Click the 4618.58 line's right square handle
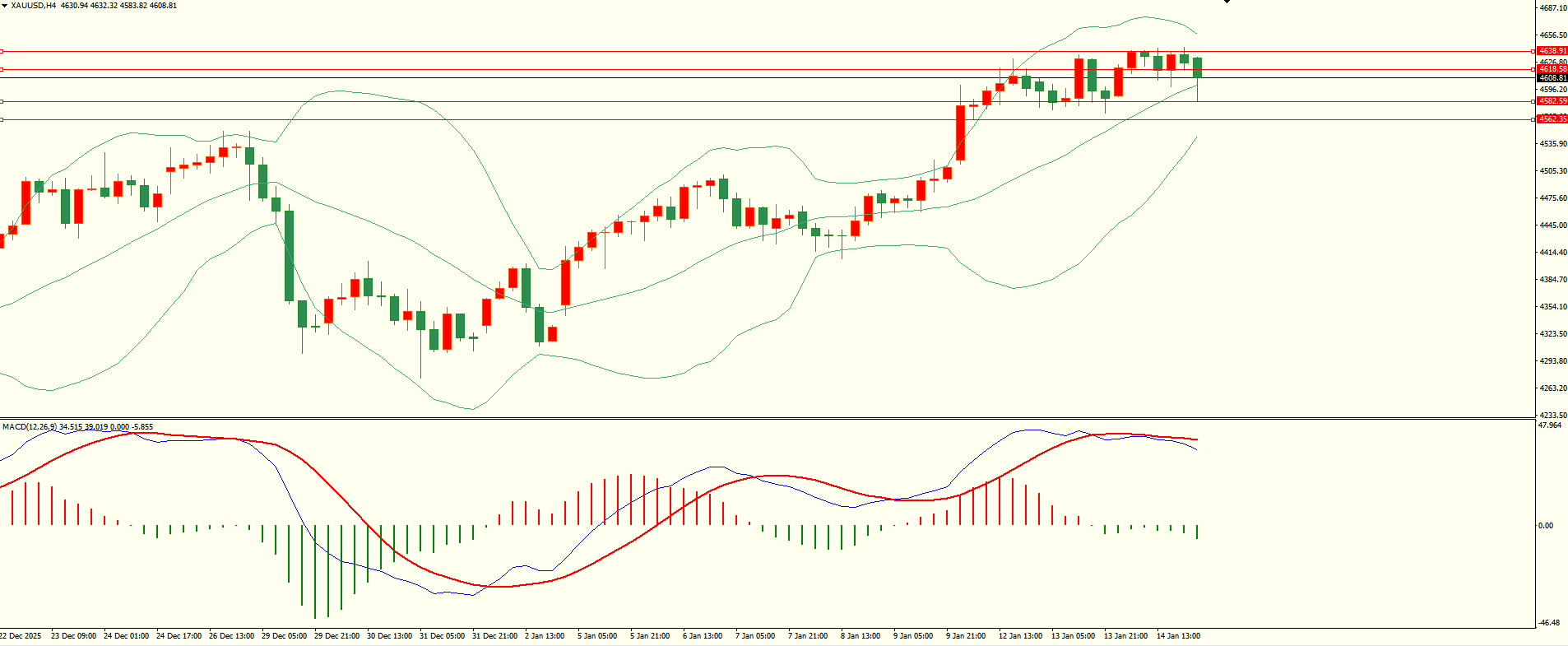1568x646 pixels. [x=1533, y=69]
